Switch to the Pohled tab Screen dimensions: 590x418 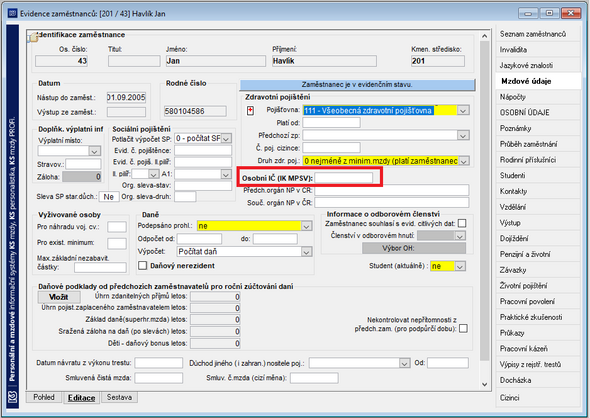[44, 397]
